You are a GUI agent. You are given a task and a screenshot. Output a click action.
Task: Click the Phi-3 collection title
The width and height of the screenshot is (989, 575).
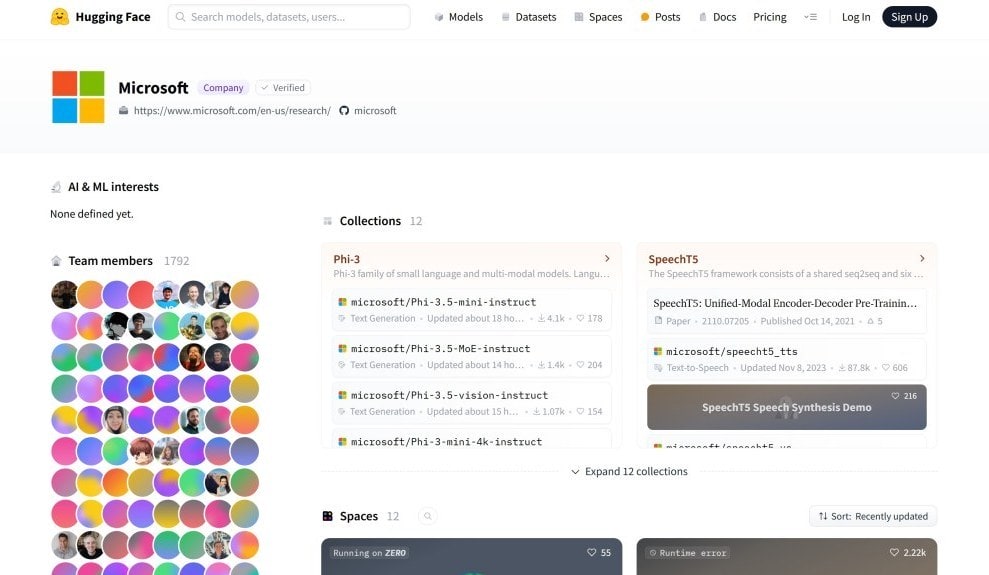coord(346,259)
